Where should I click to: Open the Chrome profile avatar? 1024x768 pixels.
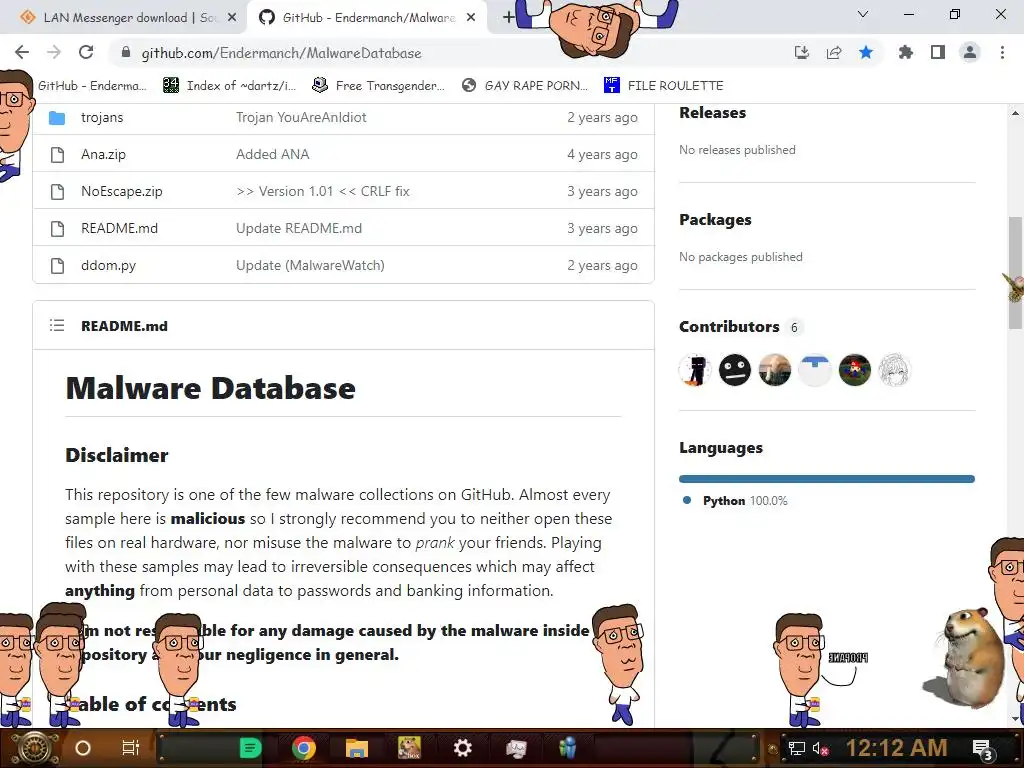click(970, 52)
